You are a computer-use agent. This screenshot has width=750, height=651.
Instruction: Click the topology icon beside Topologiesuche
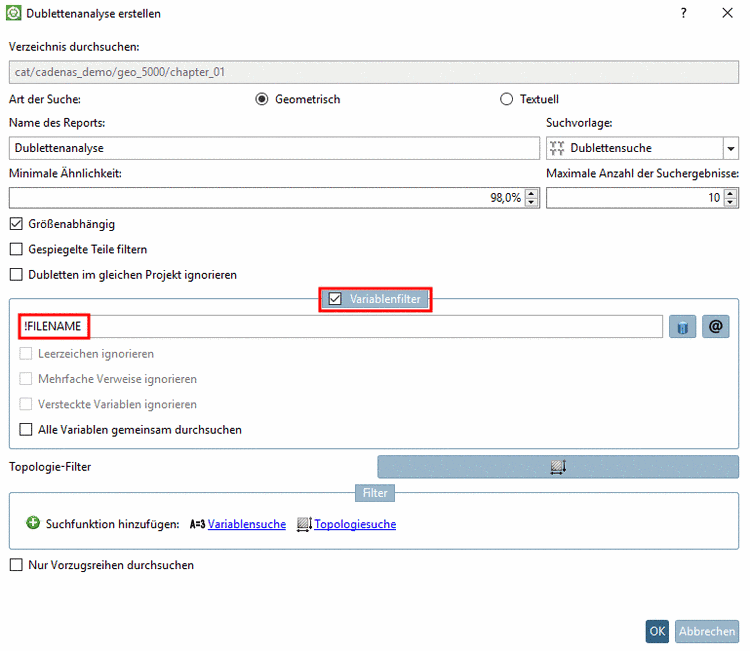304,524
